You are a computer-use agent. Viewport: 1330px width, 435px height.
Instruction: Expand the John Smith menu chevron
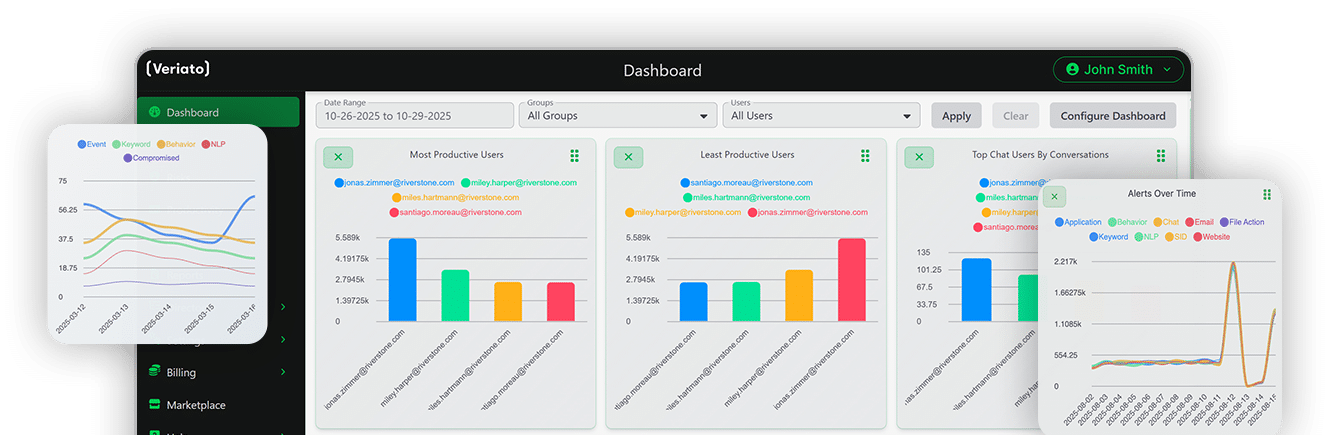pyautogui.click(x=1166, y=69)
